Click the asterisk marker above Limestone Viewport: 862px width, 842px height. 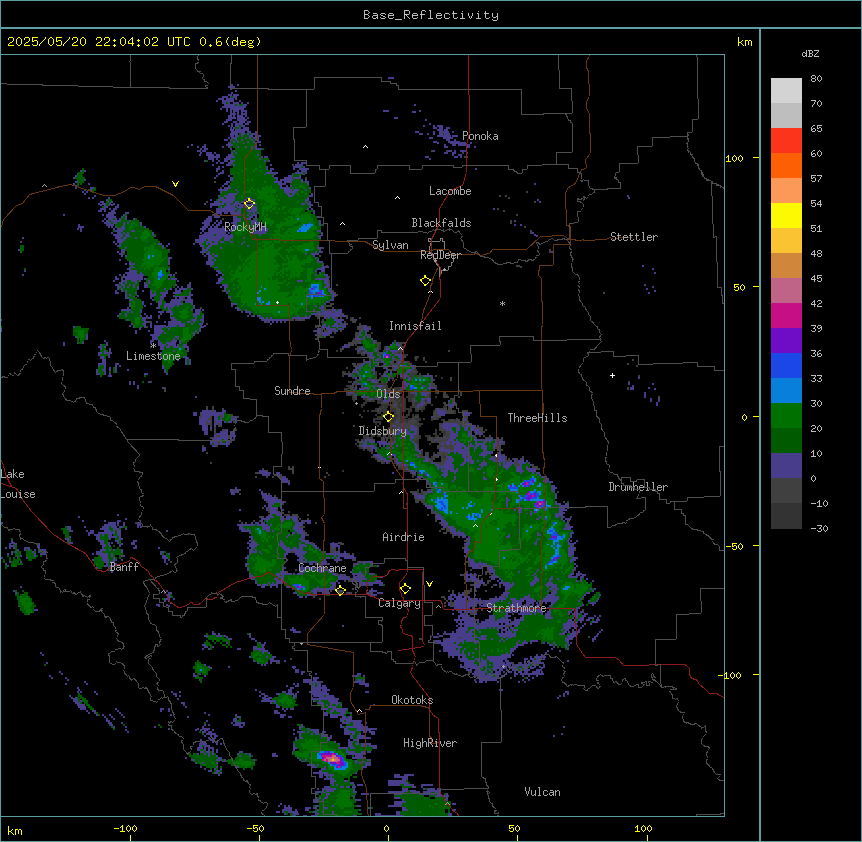153,346
